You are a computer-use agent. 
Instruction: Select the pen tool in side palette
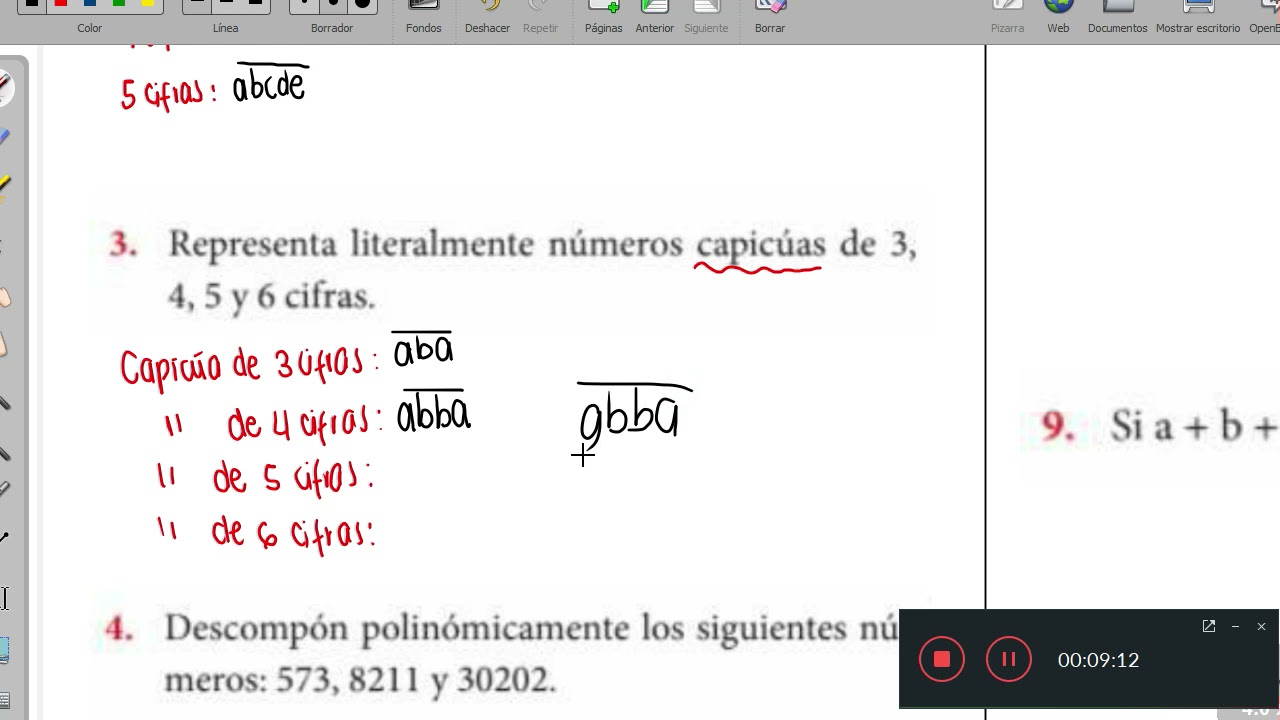5,88
